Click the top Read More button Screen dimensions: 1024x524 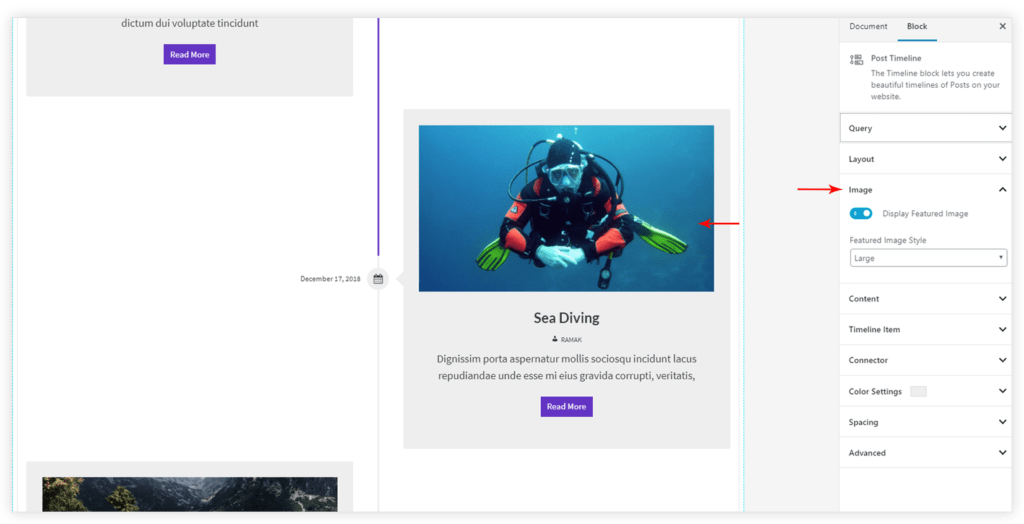click(189, 55)
